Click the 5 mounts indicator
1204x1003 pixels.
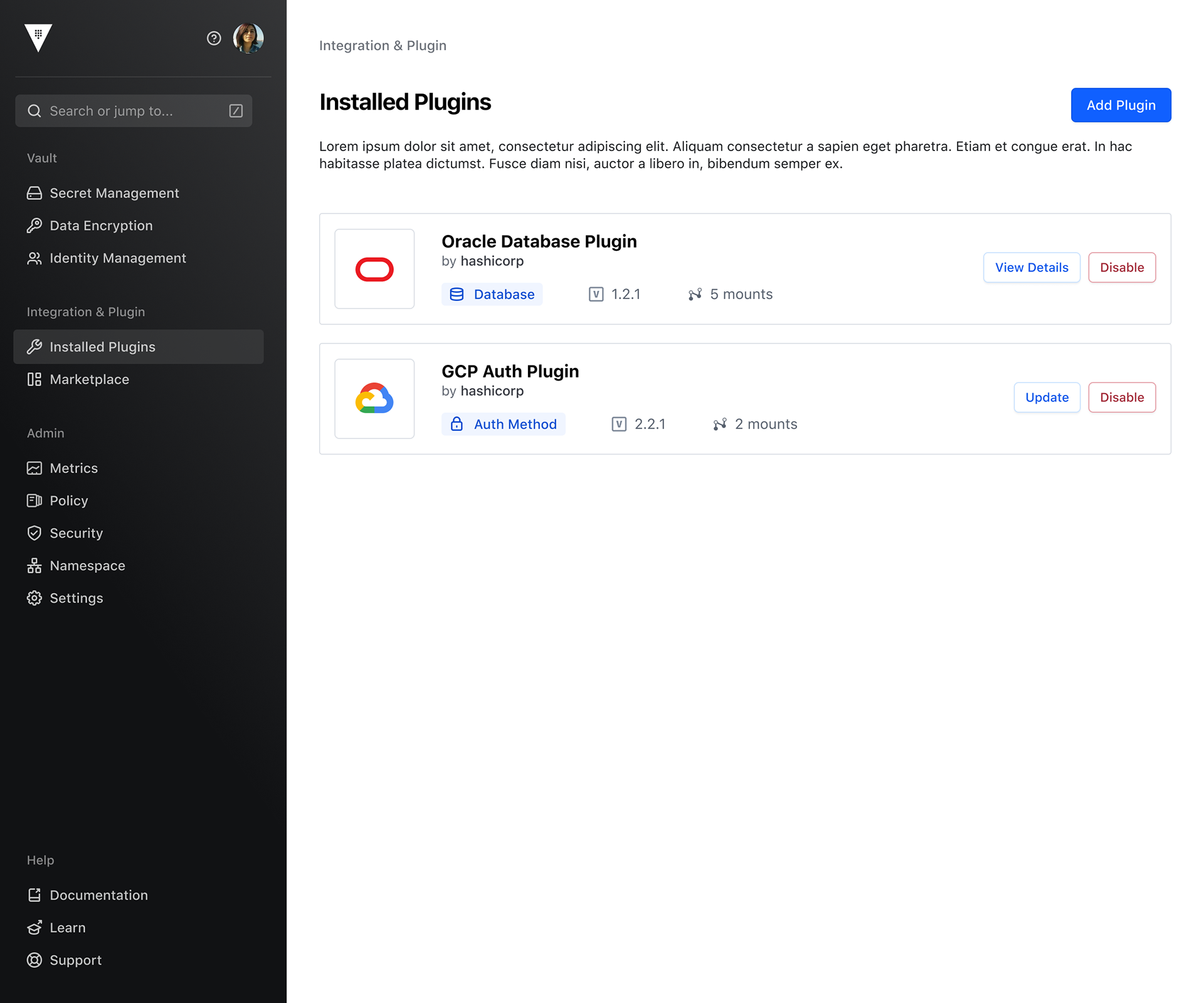click(x=731, y=294)
